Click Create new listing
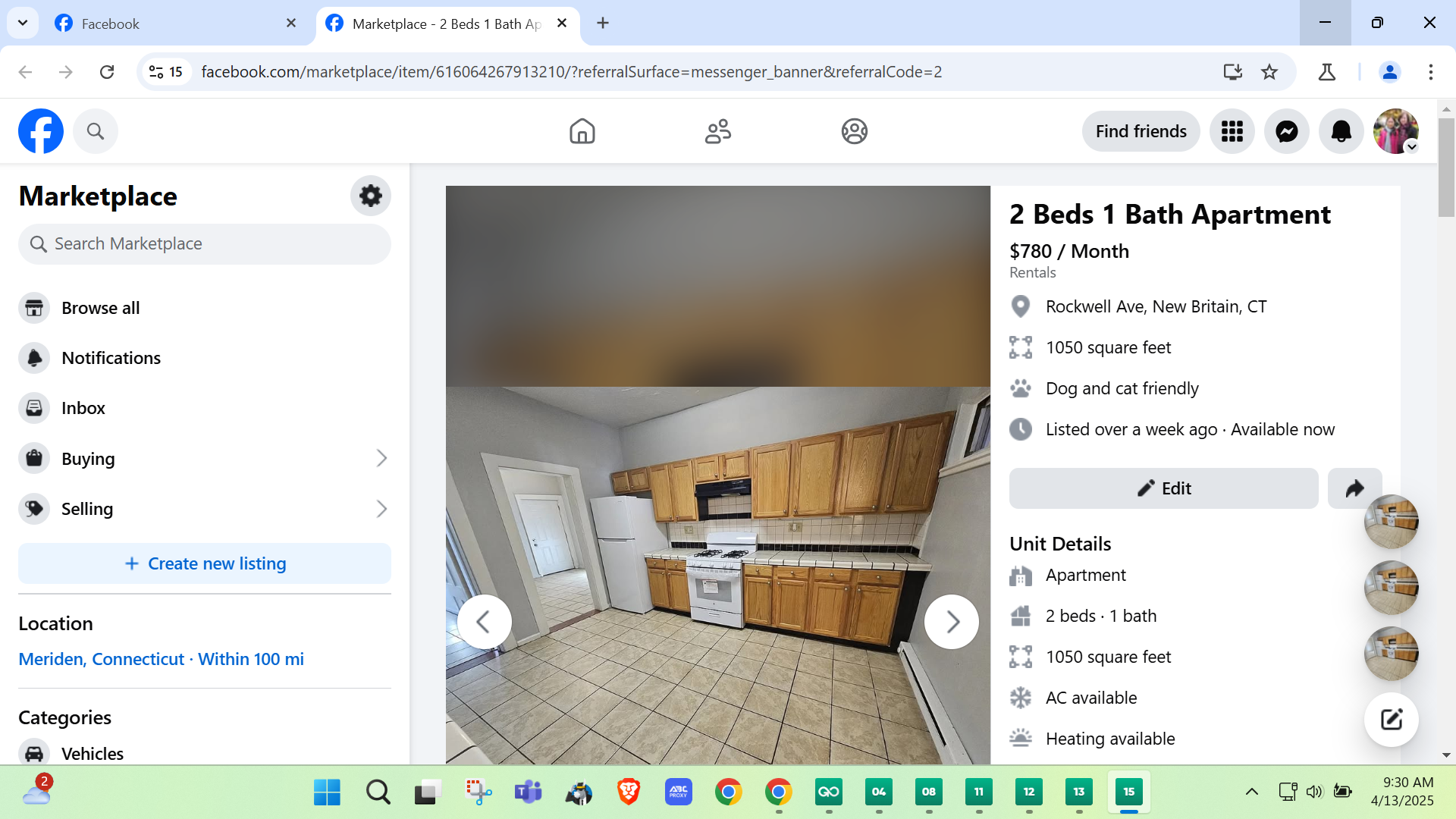The width and height of the screenshot is (1456, 819). click(x=205, y=563)
